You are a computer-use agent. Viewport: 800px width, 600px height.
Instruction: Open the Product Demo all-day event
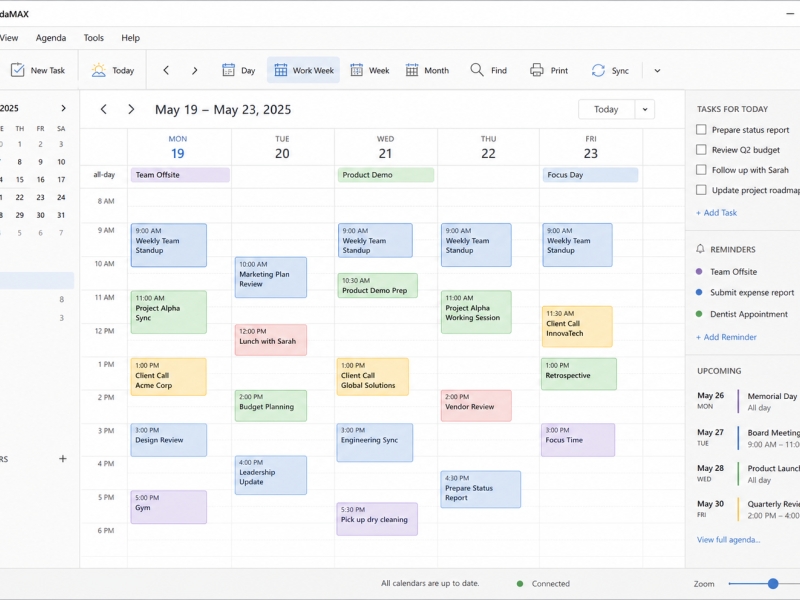pos(386,175)
